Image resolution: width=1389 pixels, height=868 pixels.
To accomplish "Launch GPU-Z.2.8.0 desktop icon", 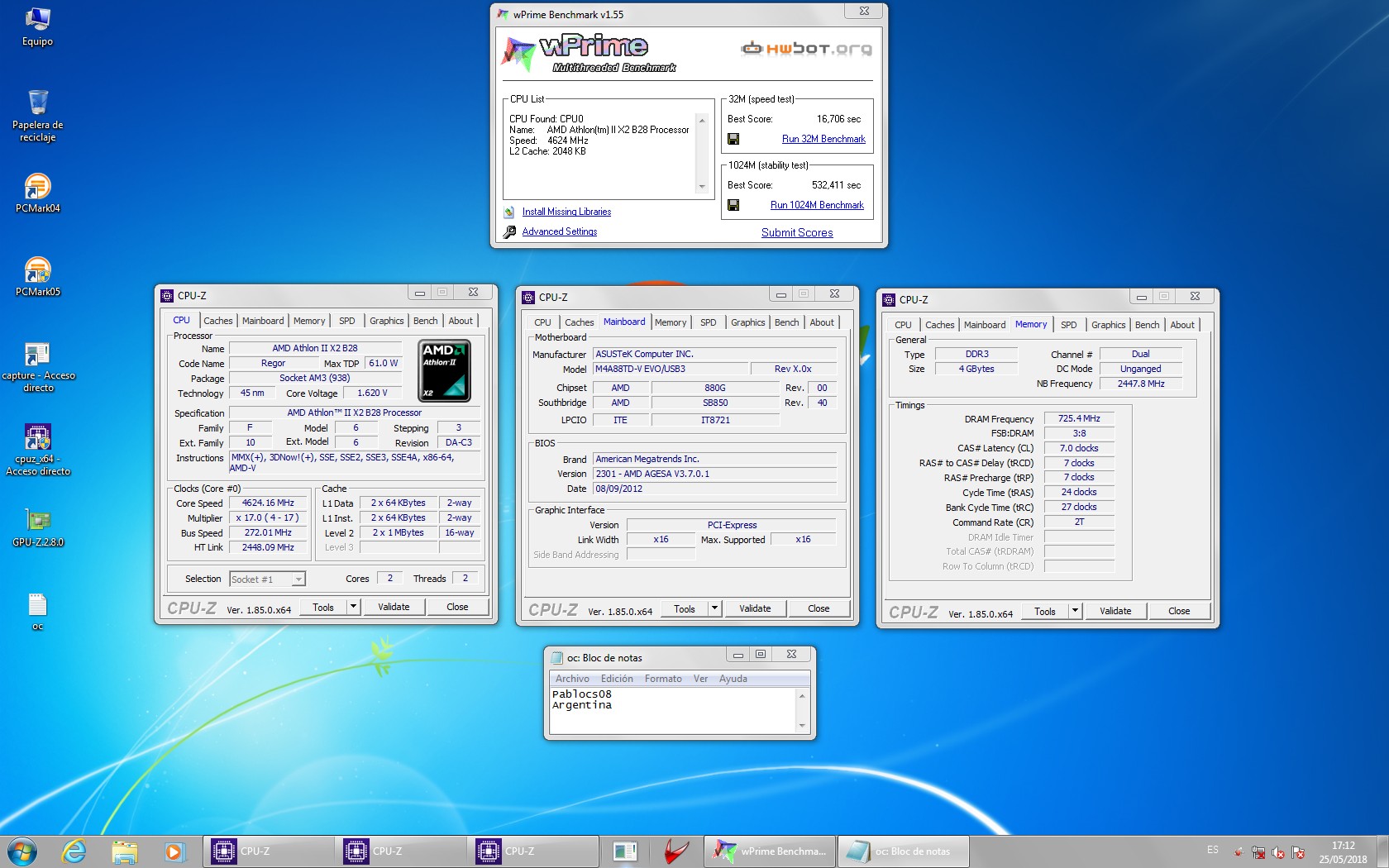I will pyautogui.click(x=38, y=527).
